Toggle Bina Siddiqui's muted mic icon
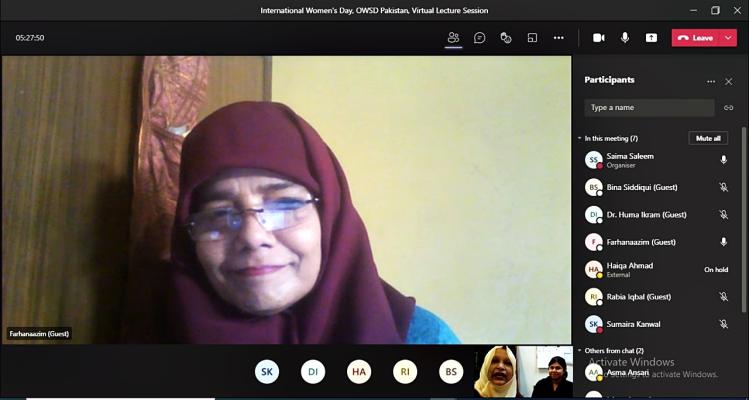The width and height of the screenshot is (749, 400). [723, 187]
